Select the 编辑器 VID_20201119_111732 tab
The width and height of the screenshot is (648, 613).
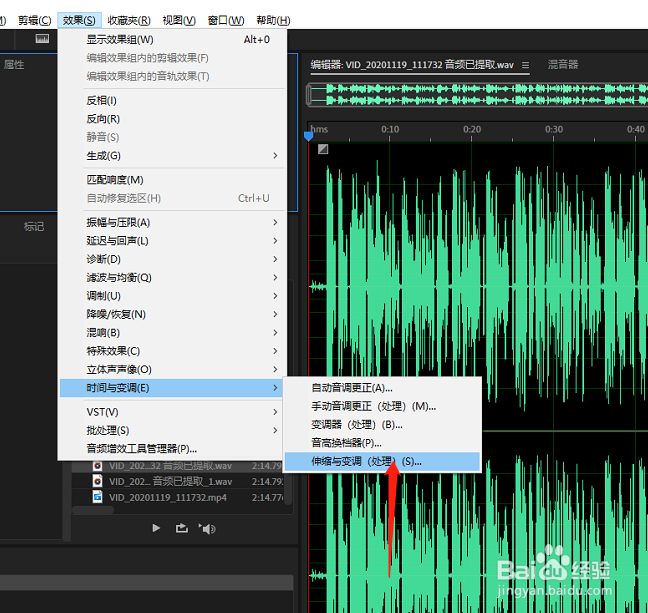click(x=412, y=65)
